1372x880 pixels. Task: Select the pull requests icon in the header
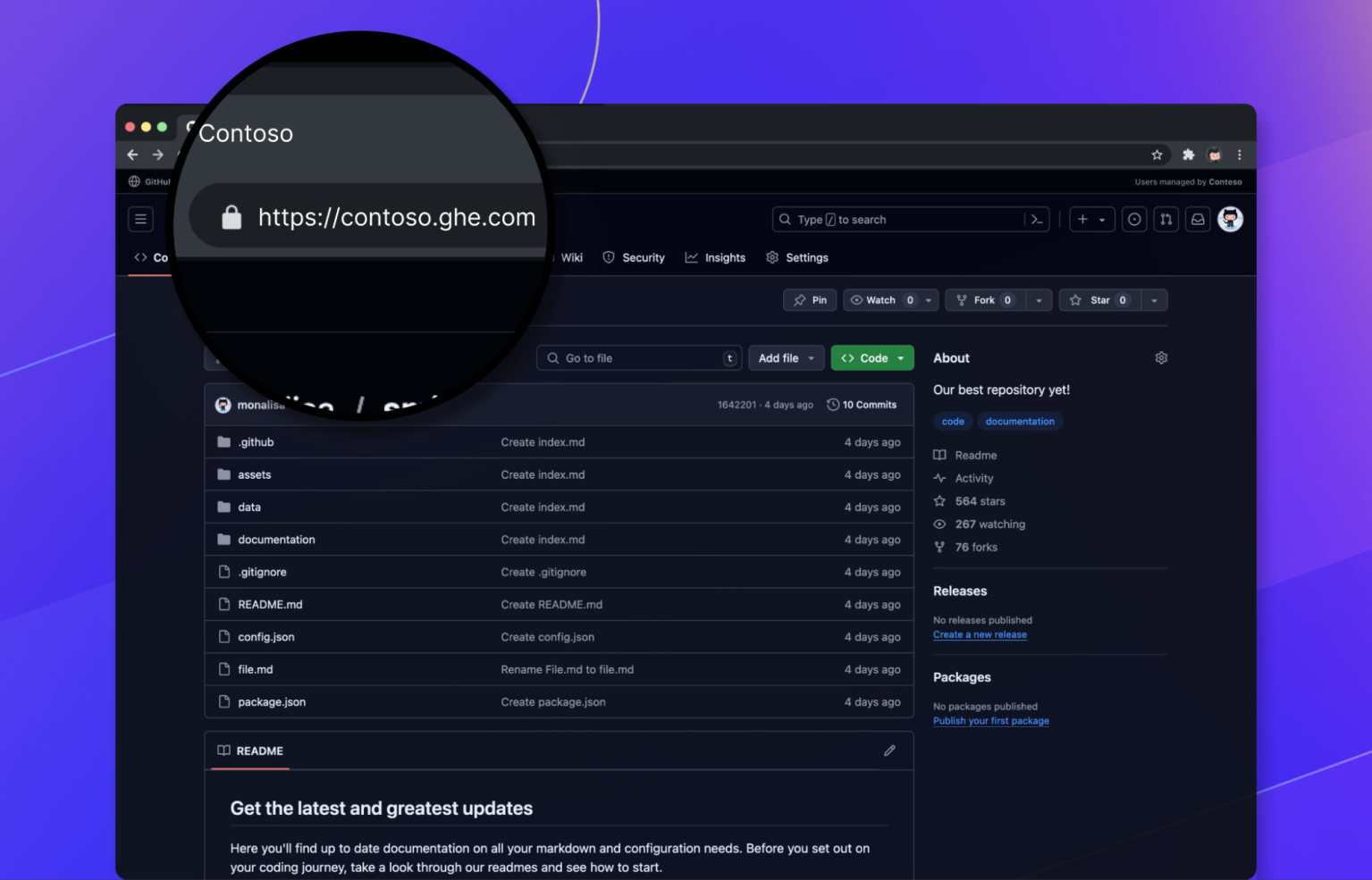pyautogui.click(x=1166, y=219)
